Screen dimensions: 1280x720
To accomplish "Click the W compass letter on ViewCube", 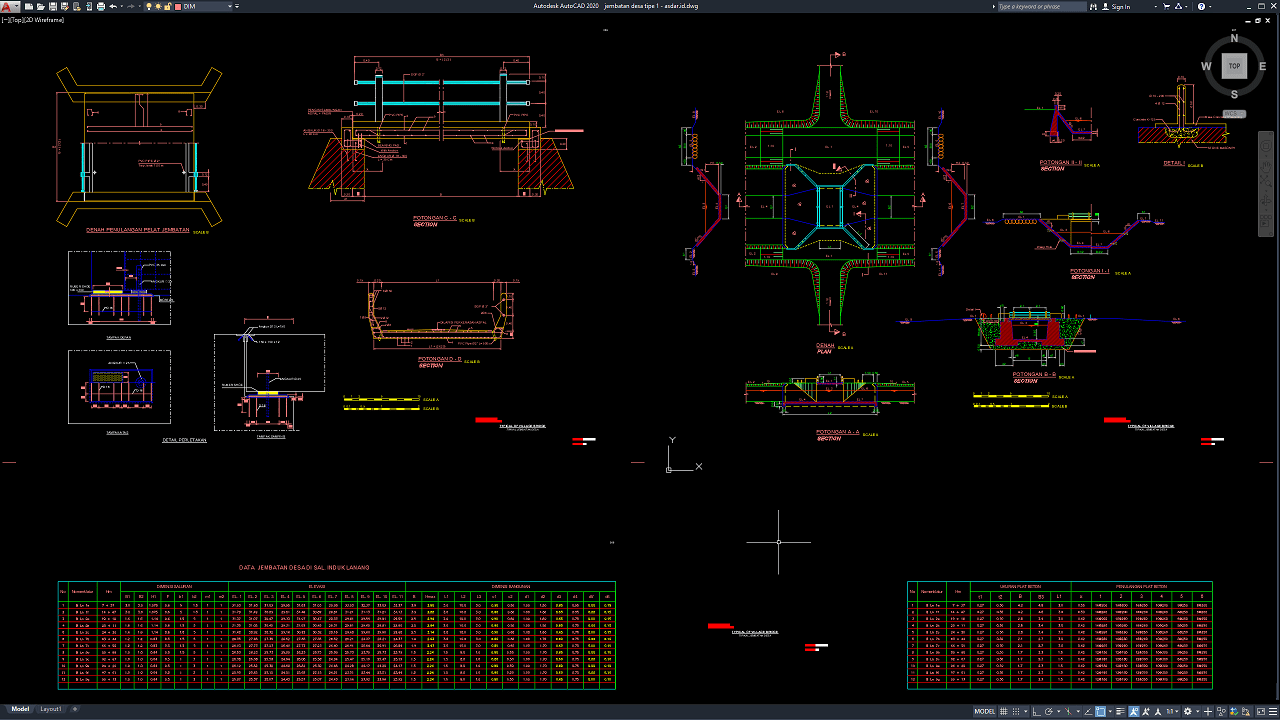I will (1206, 67).
